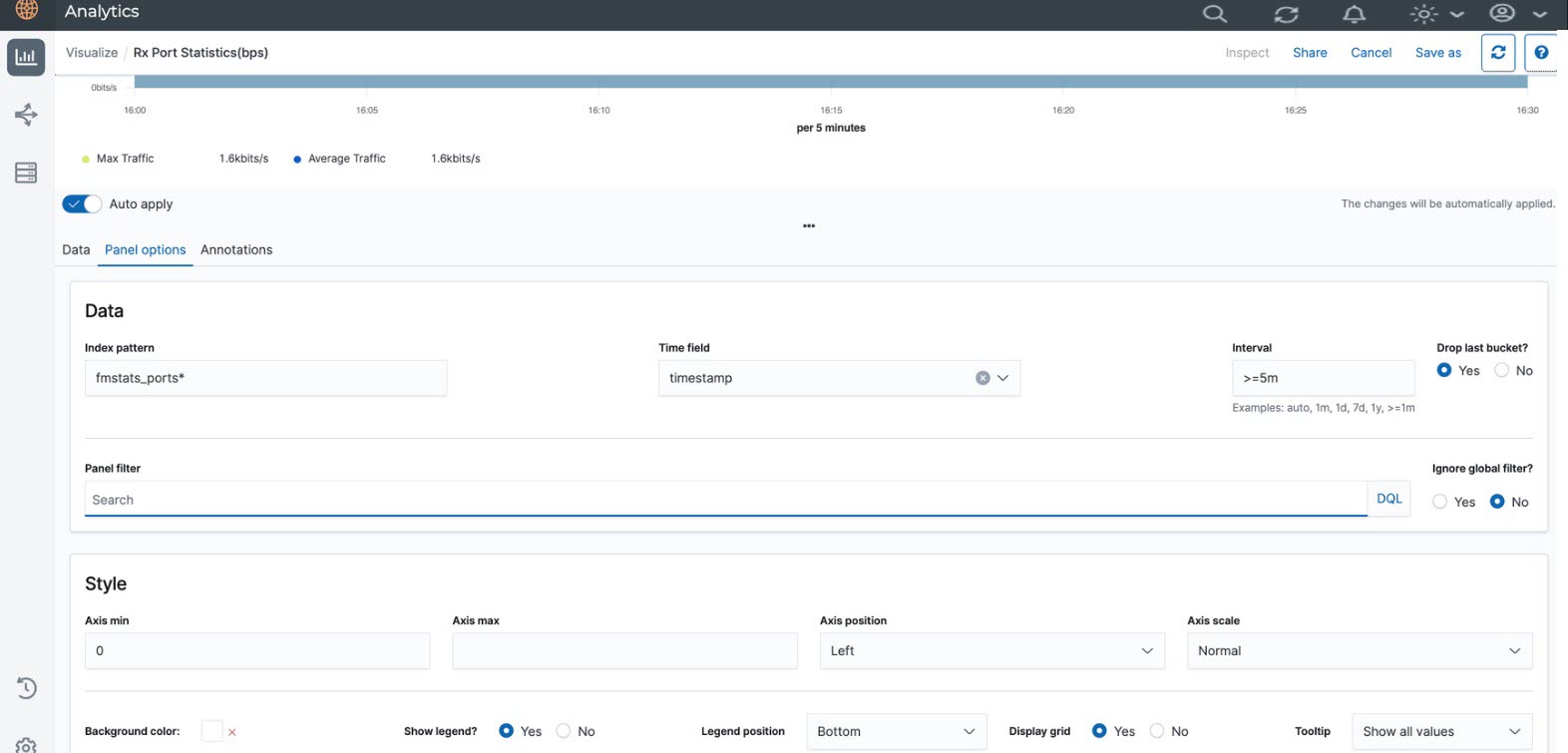
Task: Click the search magnifier icon in header
Action: coord(1214,14)
